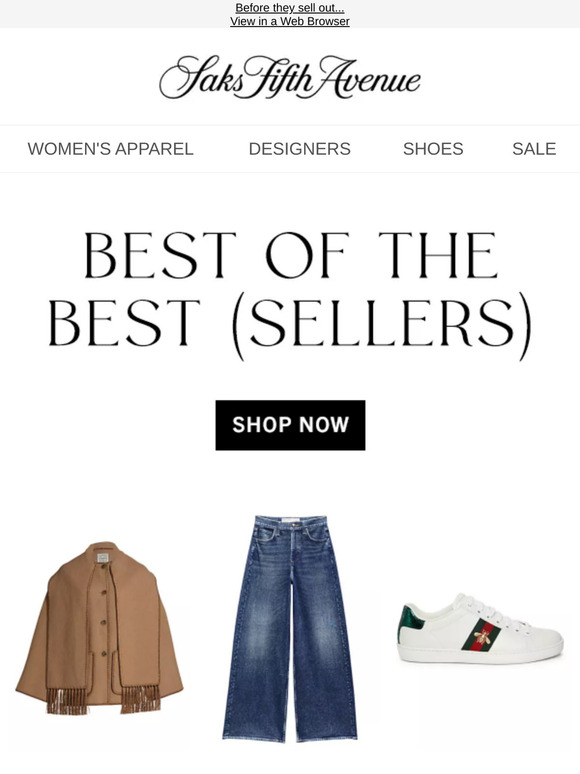Screen dimensions: 580x774
Task: Click the green heel tab of the sneaker
Action: pos(409,623)
